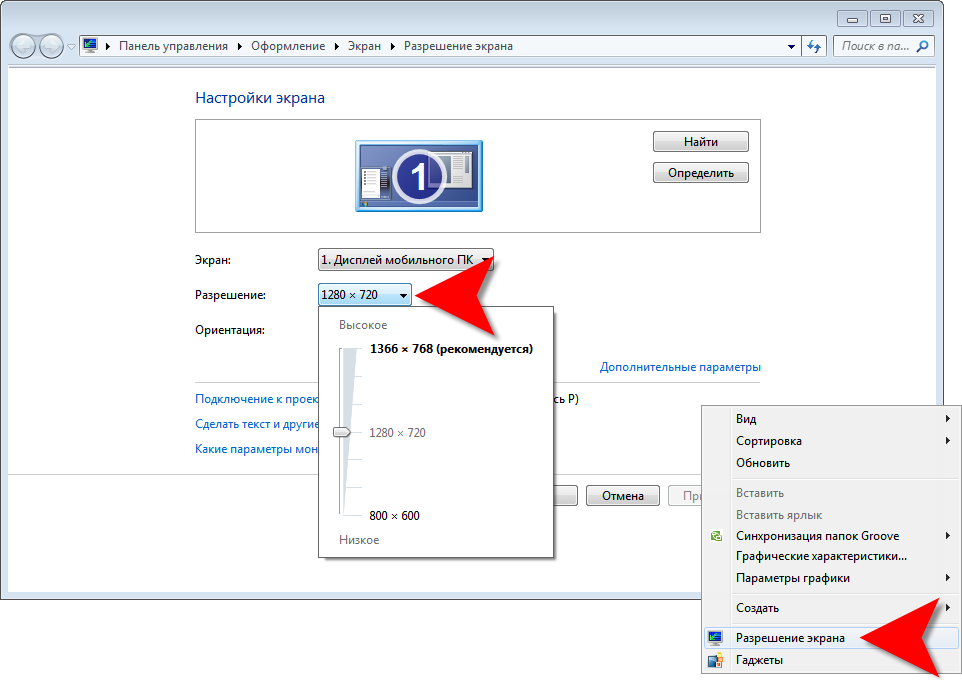Choose 'Графические характеристики...' menu item

pyautogui.click(x=831, y=556)
